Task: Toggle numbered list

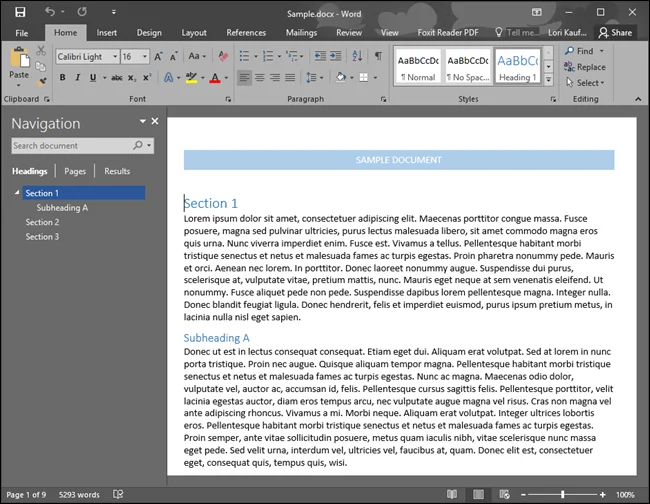Action: tap(268, 56)
